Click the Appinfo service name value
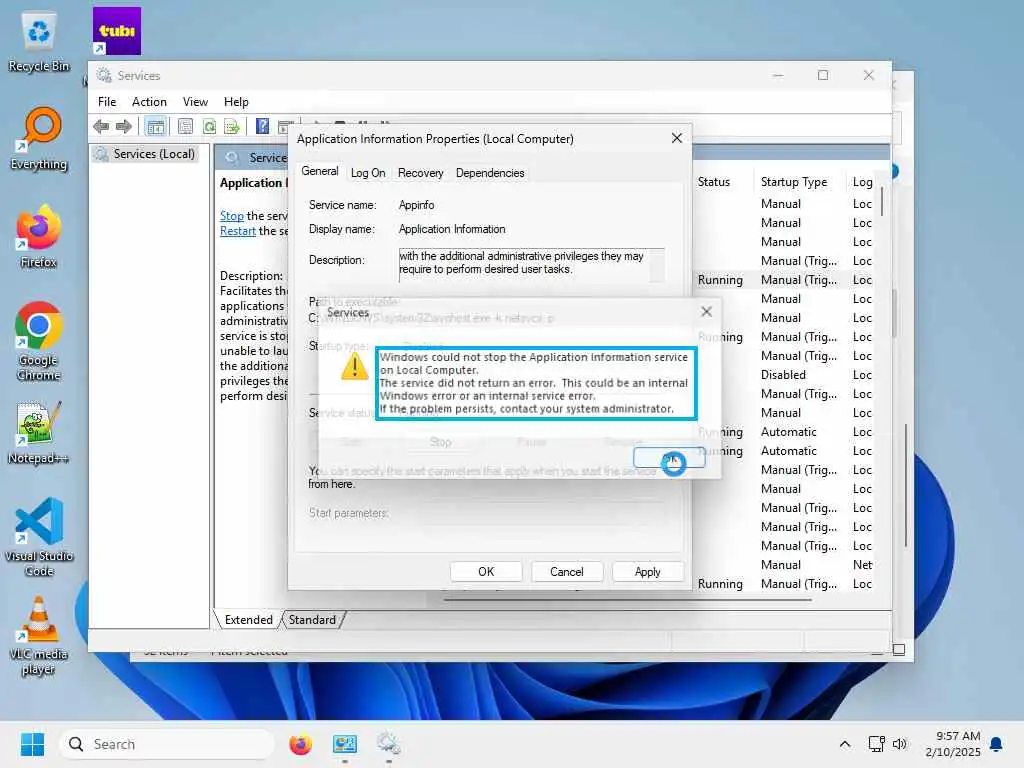This screenshot has height=768, width=1024. click(x=416, y=205)
